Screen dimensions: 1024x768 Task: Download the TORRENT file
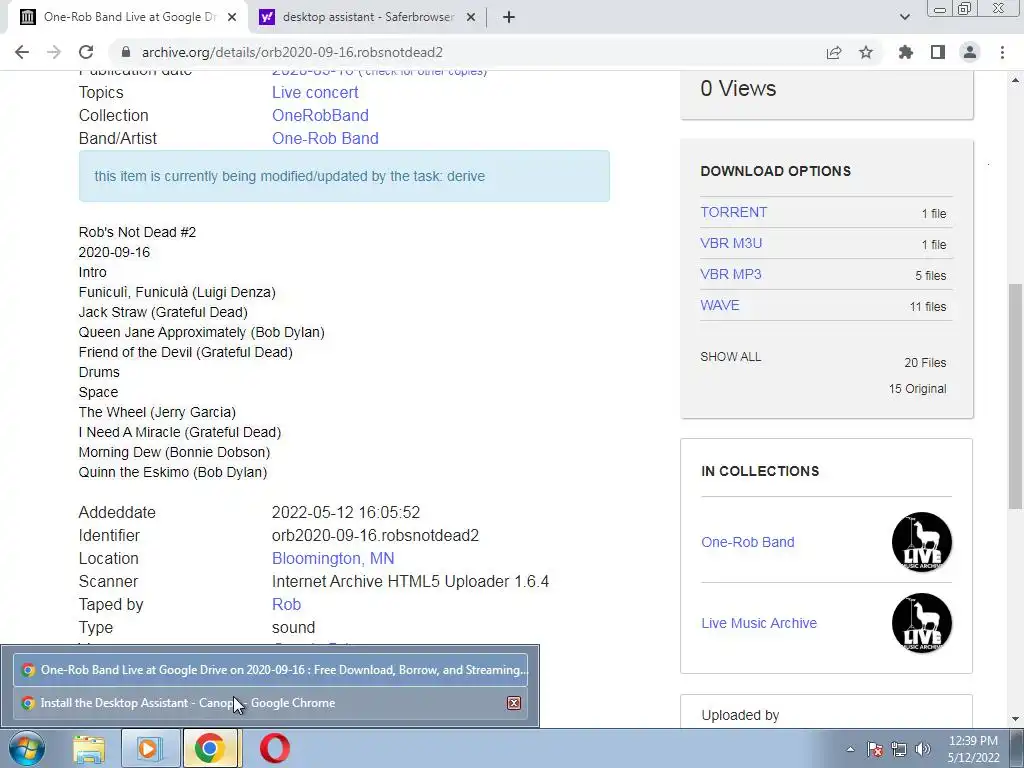pyautogui.click(x=733, y=212)
